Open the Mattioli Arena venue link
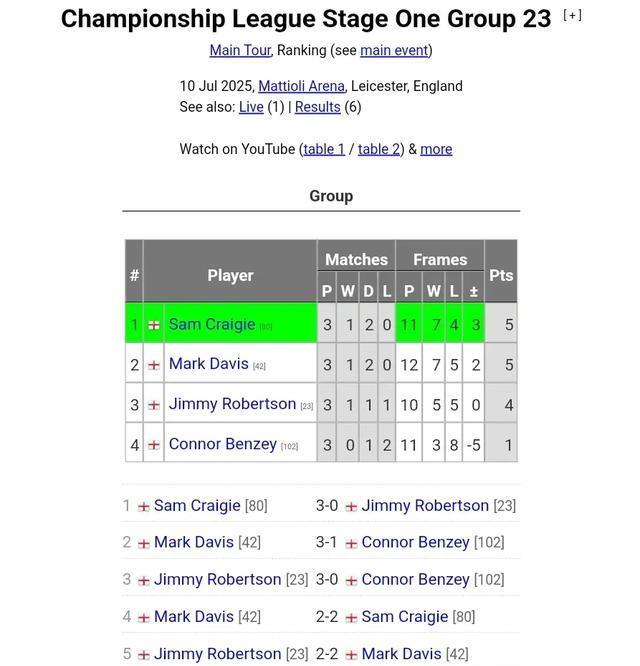The height and width of the screenshot is (666, 640). click(301, 86)
